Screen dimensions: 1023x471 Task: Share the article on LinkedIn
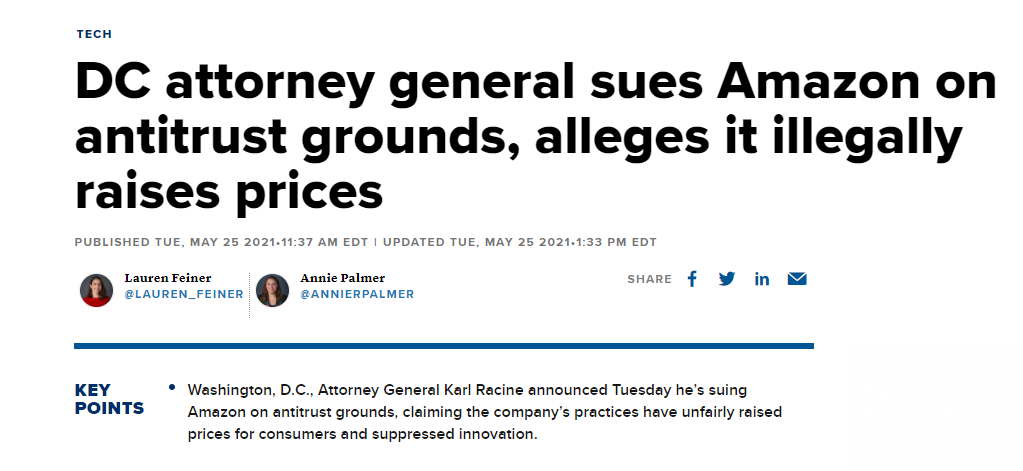(x=762, y=279)
